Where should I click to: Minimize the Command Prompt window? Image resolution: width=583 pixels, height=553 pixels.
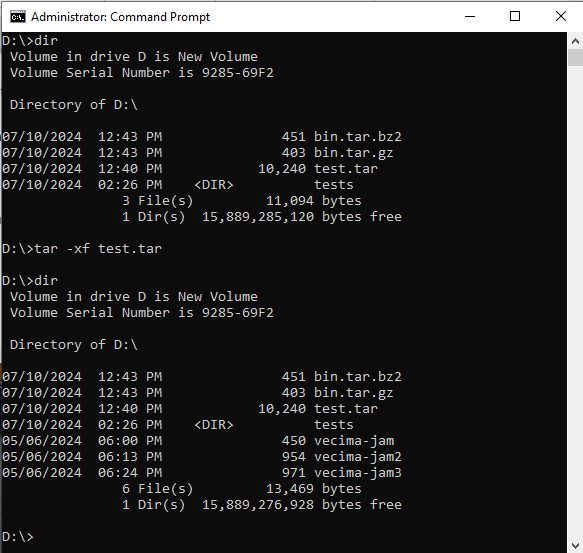[x=470, y=16]
